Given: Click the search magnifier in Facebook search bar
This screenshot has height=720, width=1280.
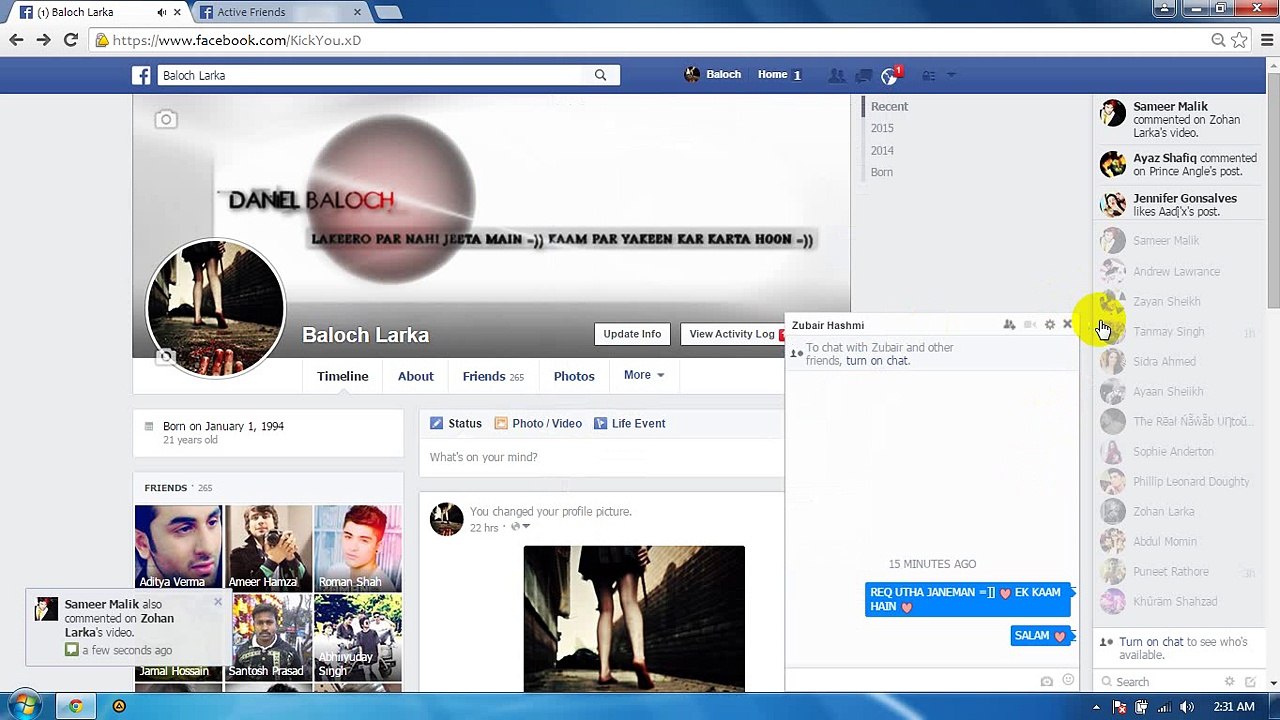Looking at the screenshot, I should [600, 75].
